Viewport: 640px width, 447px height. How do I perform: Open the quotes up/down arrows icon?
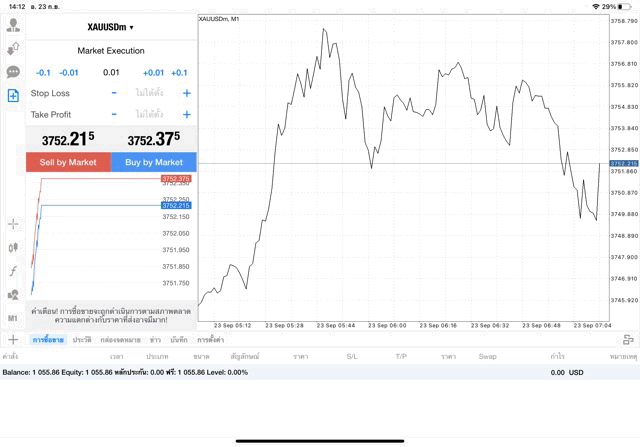click(13, 49)
